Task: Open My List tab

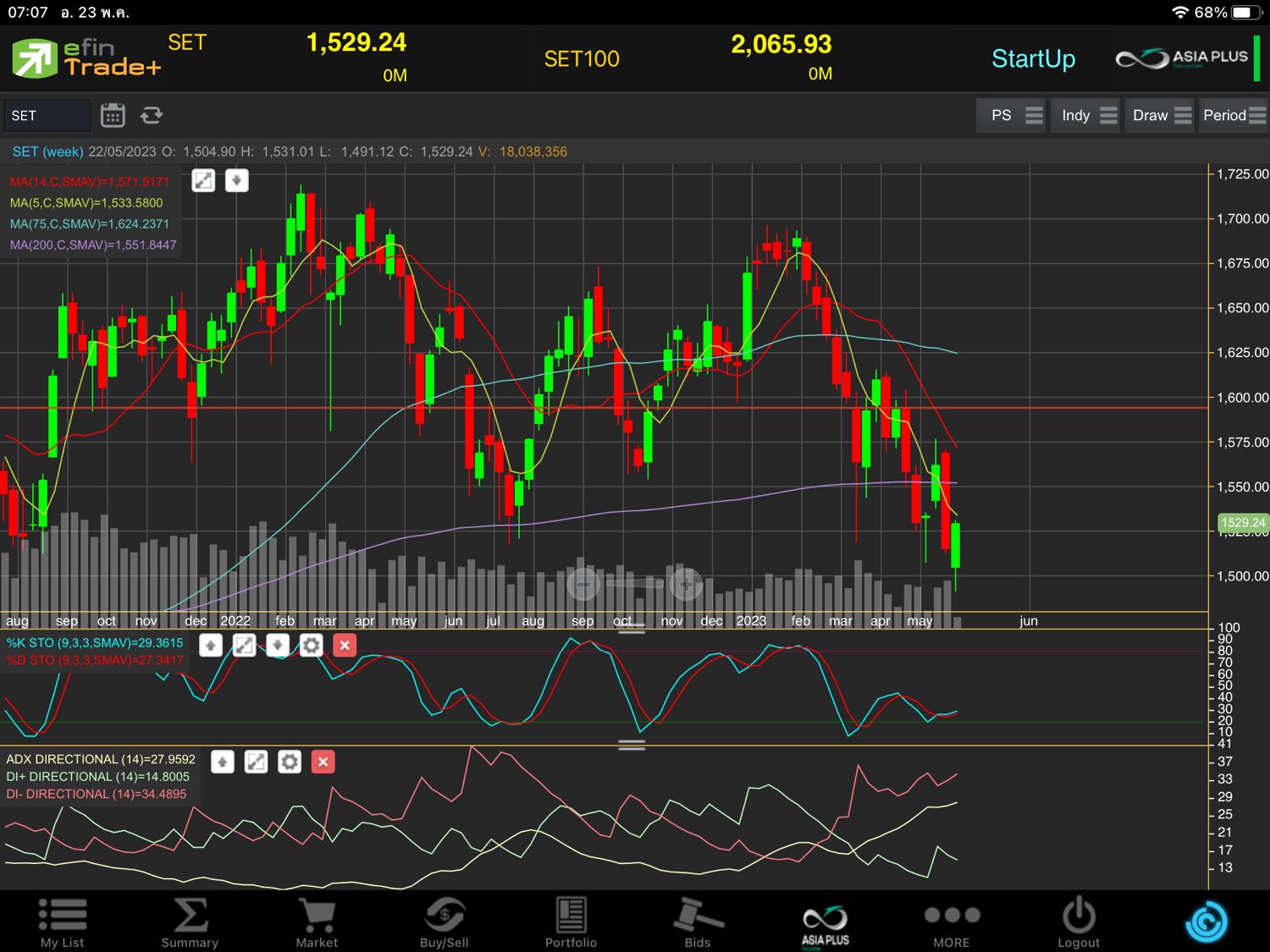Action: [63, 922]
